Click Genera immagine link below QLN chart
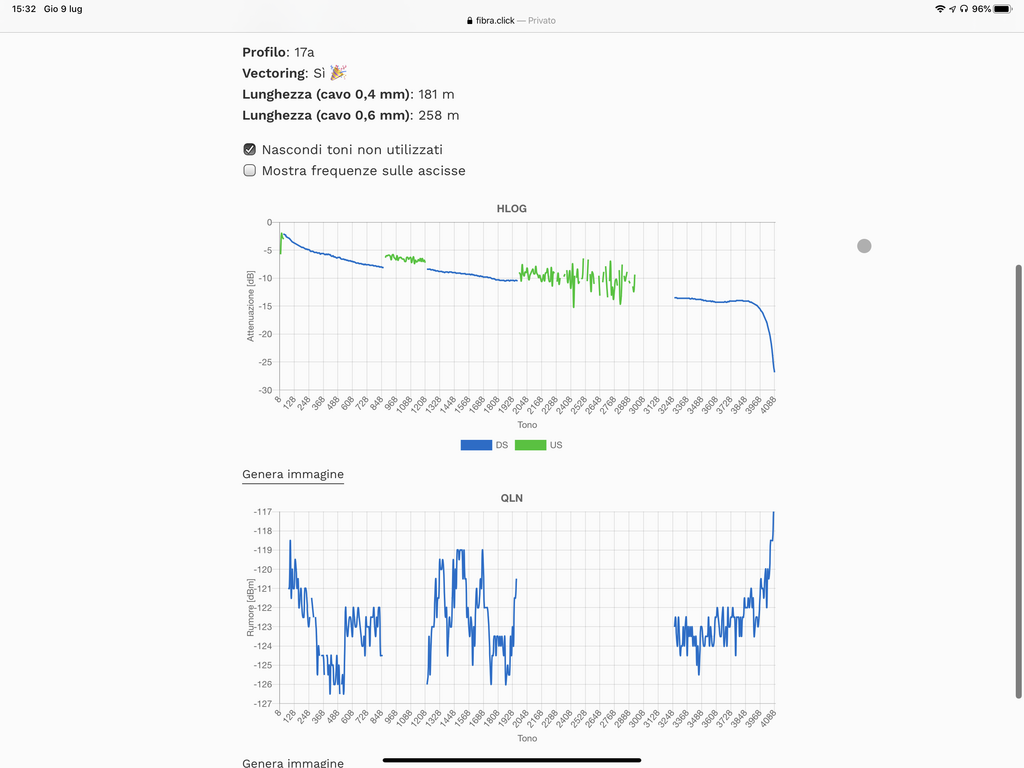1024x768 pixels. point(293,762)
